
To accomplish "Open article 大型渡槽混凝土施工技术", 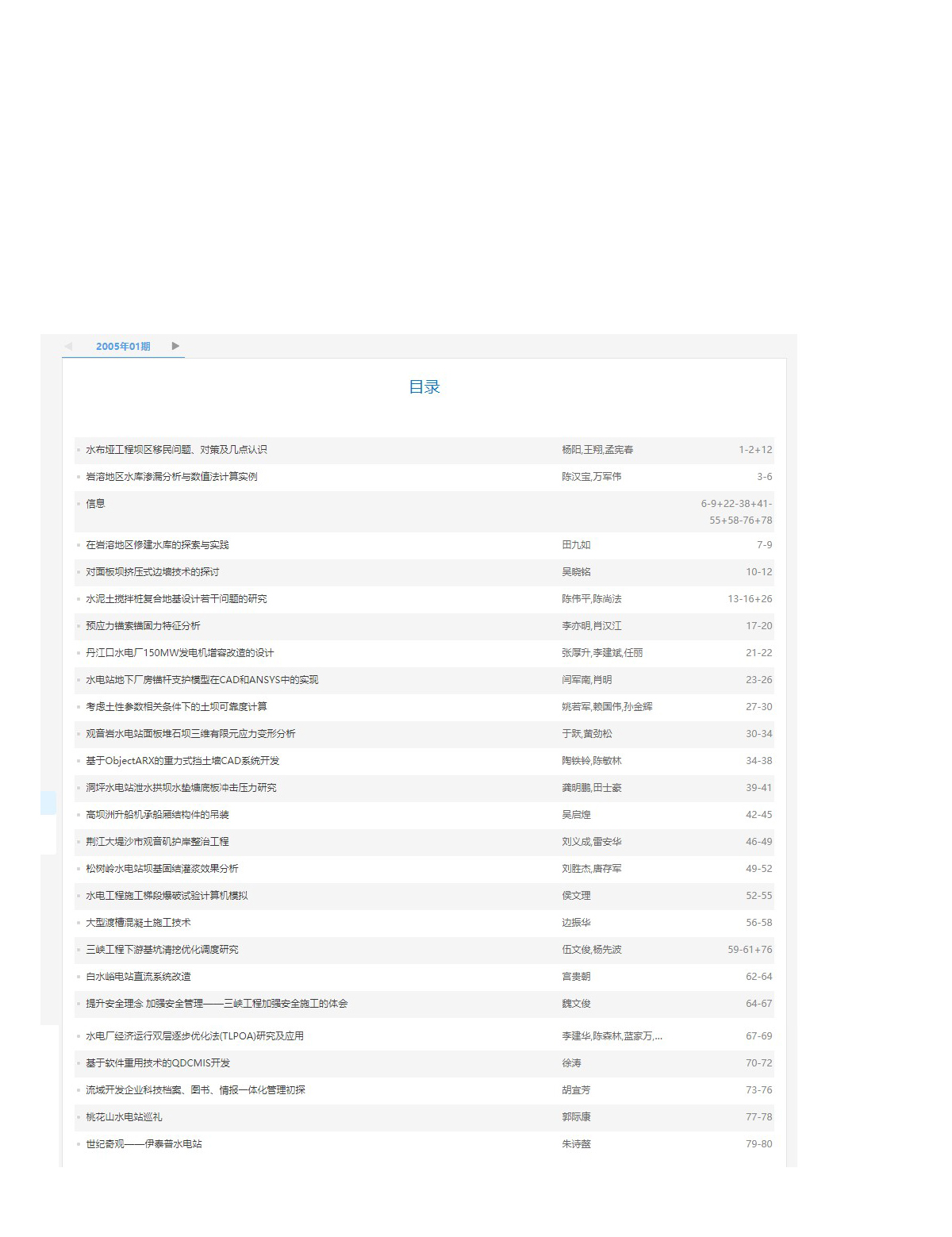I will 138,923.
